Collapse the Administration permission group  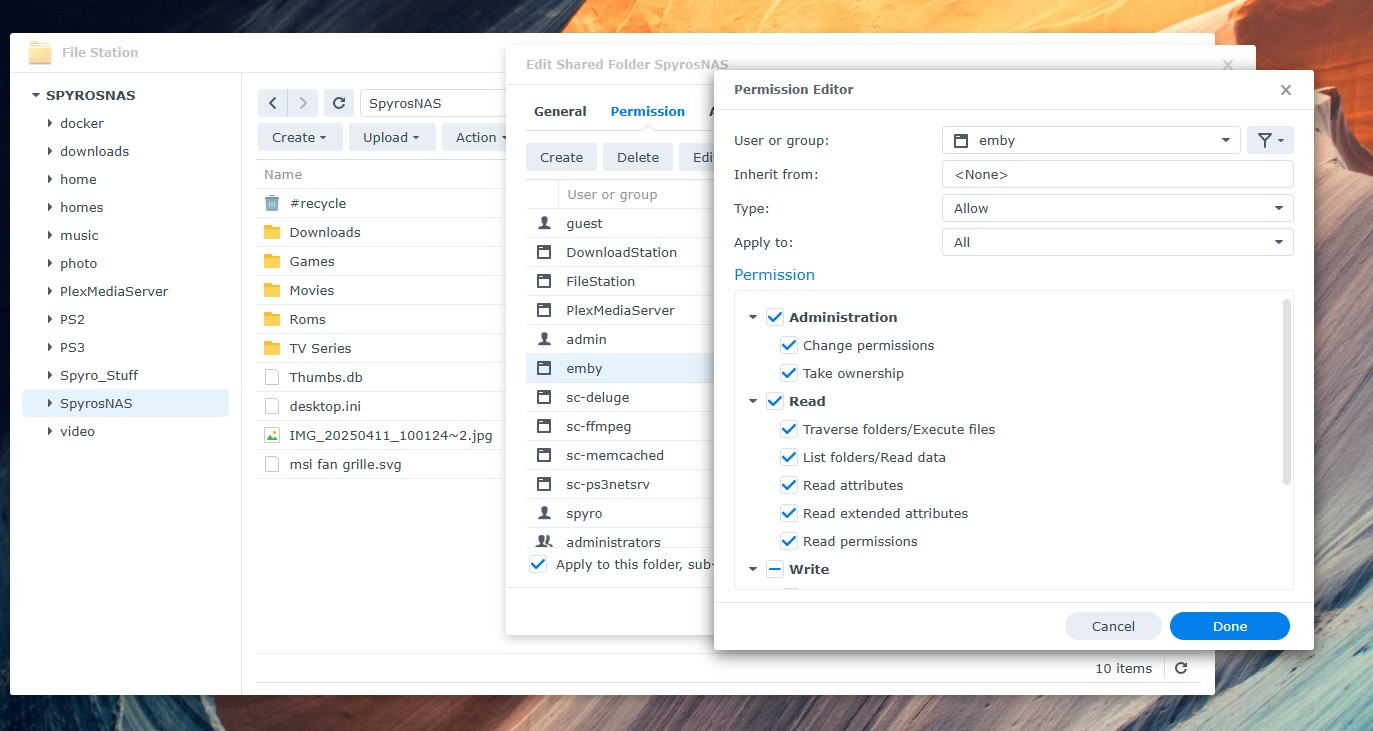(753, 318)
